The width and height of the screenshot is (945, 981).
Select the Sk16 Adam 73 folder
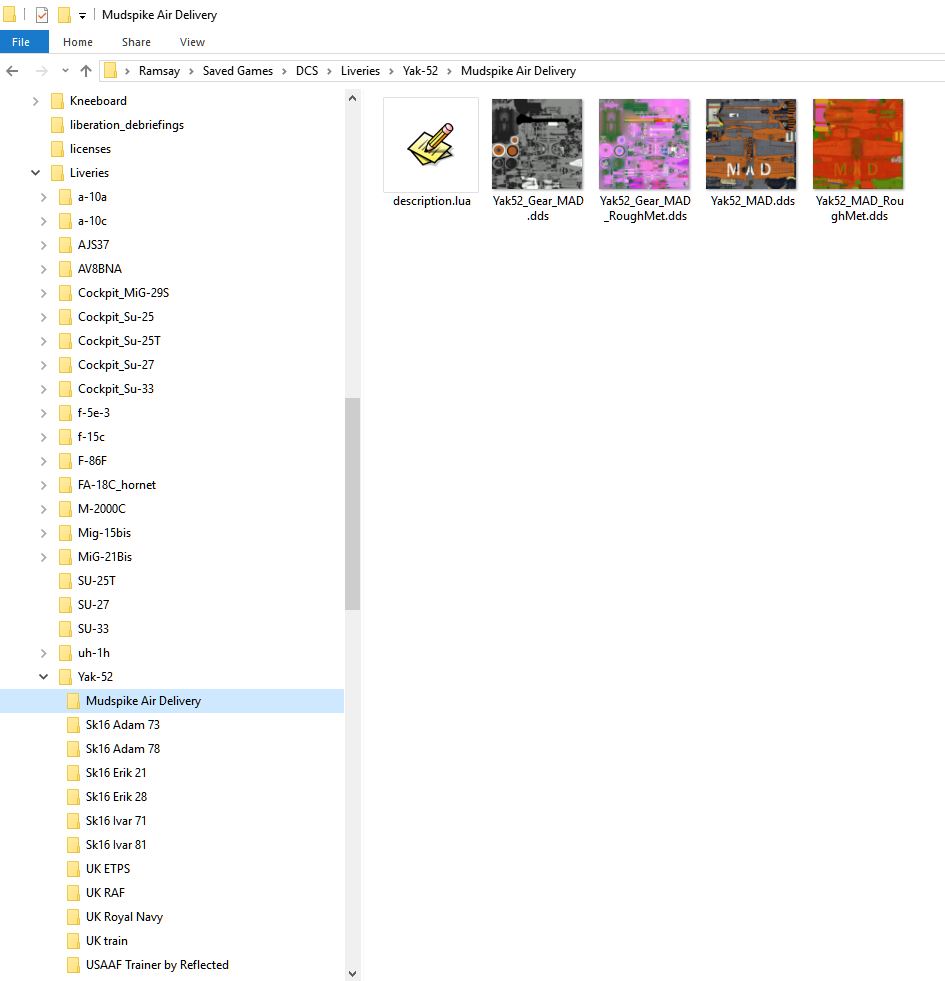tap(123, 725)
